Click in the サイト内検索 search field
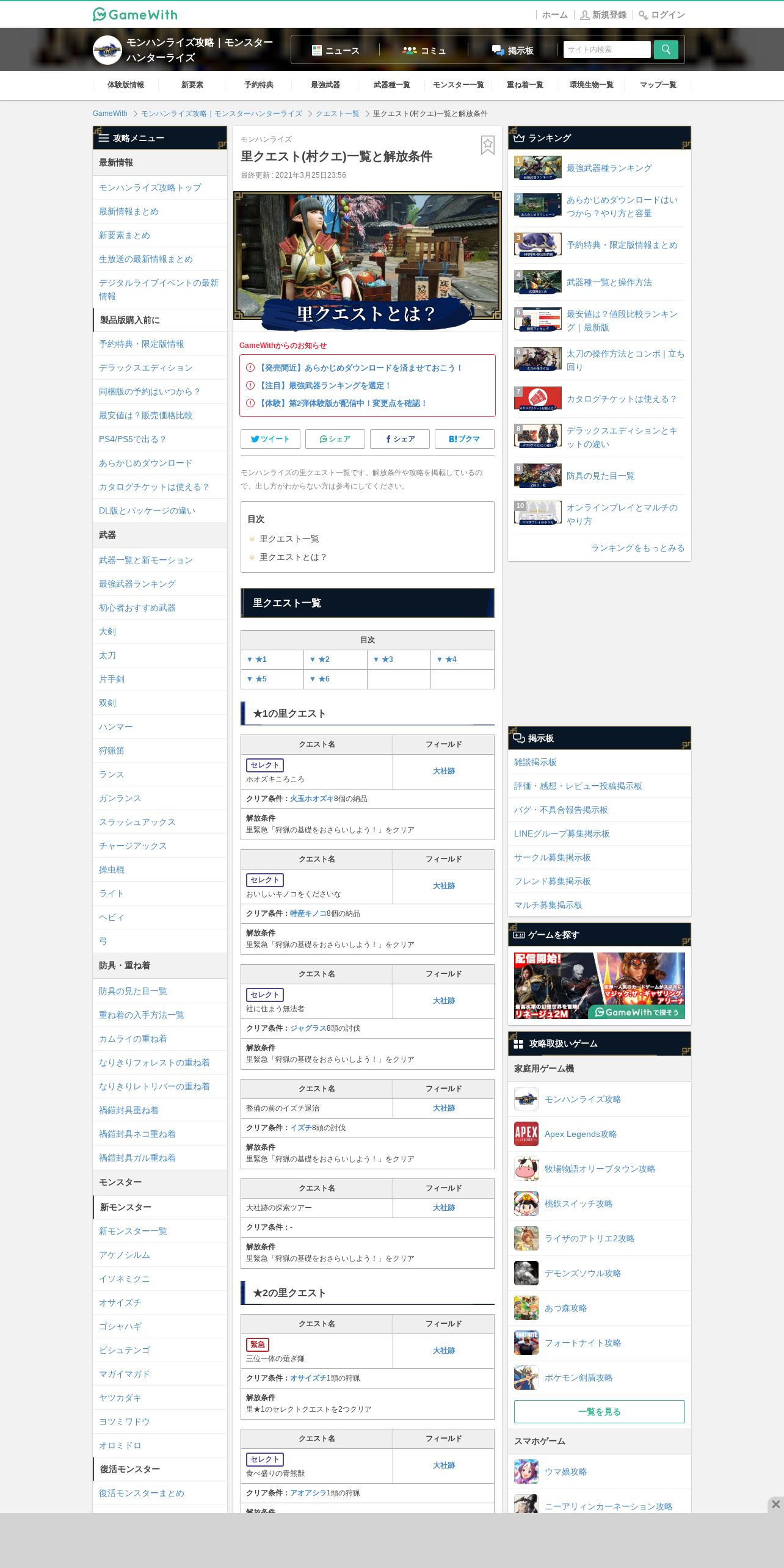Image resolution: width=784 pixels, height=1568 pixels. [607, 49]
